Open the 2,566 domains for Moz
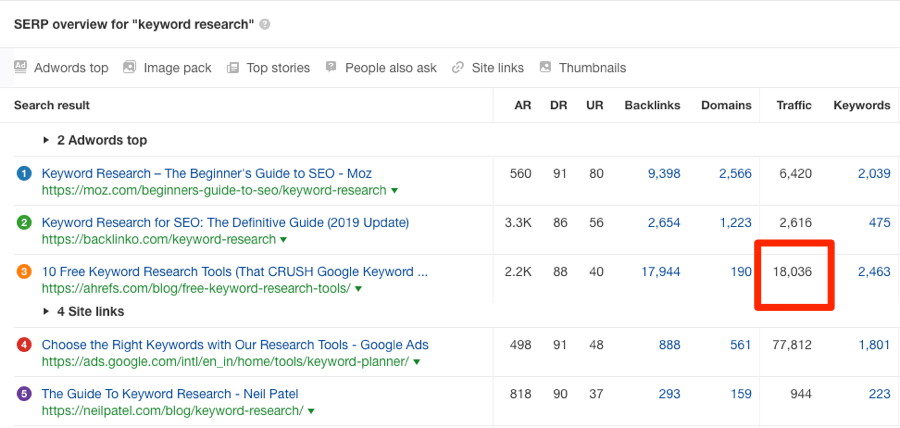 (735, 173)
